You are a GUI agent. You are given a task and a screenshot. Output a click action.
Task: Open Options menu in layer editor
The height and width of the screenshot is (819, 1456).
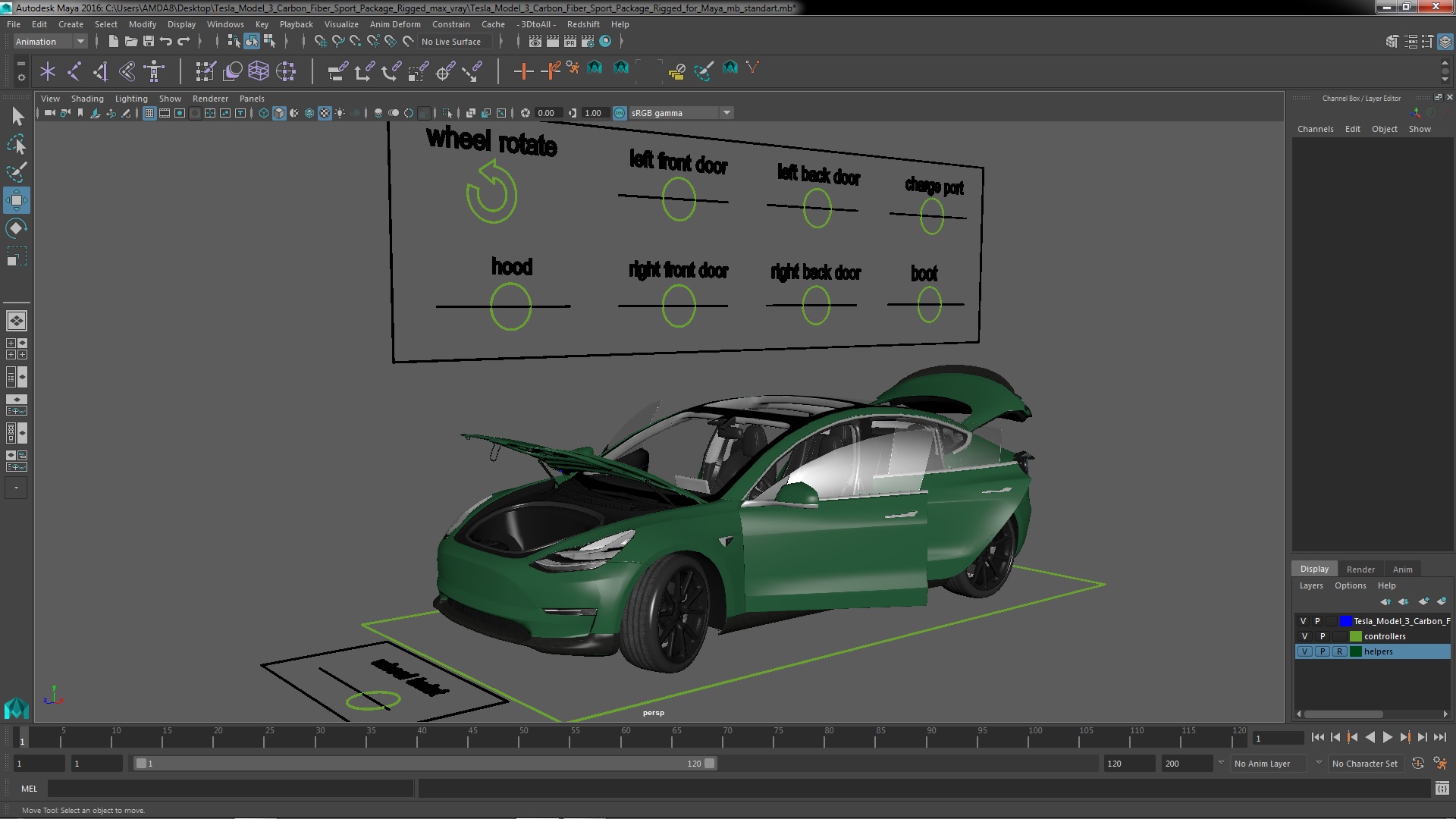pos(1350,585)
